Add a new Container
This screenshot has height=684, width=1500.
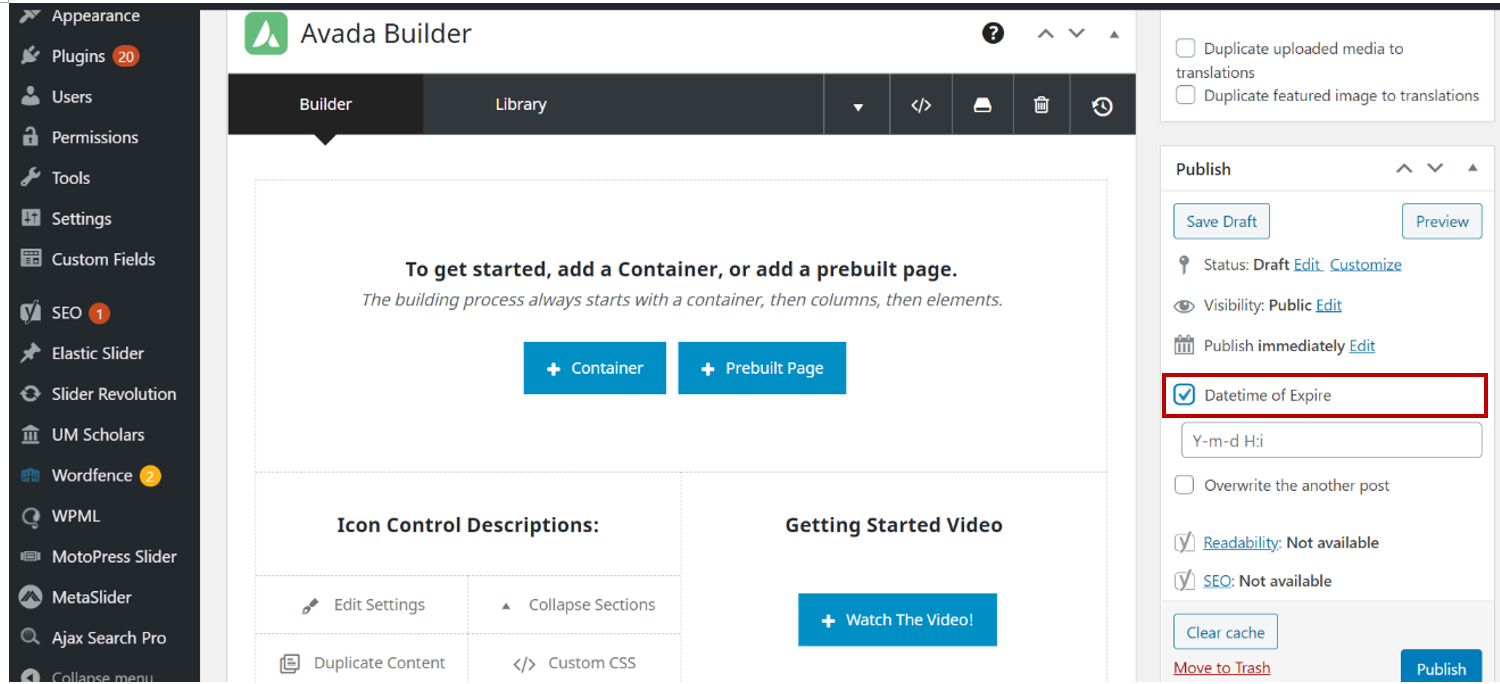[x=595, y=368]
